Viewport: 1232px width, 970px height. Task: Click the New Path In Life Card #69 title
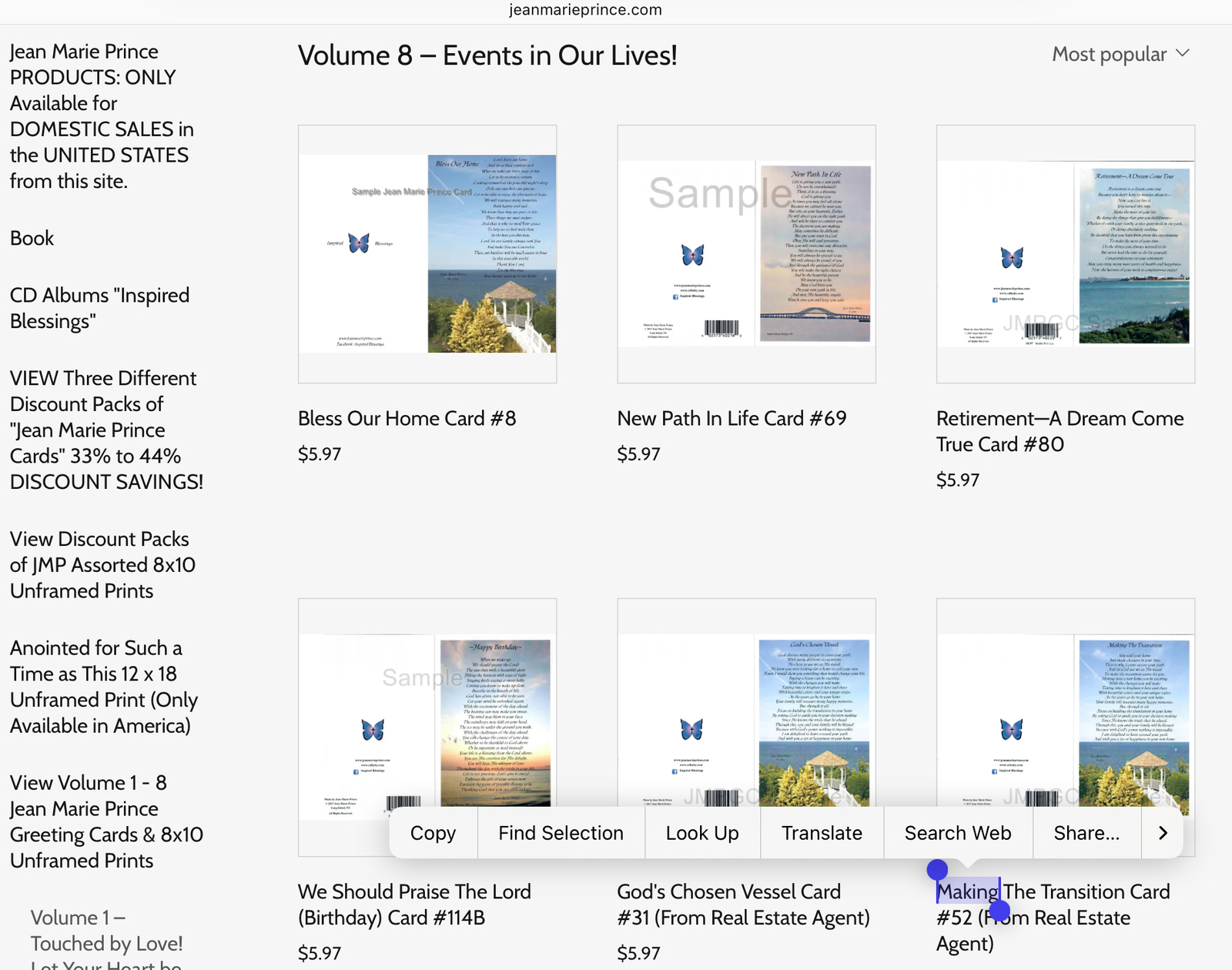click(731, 418)
